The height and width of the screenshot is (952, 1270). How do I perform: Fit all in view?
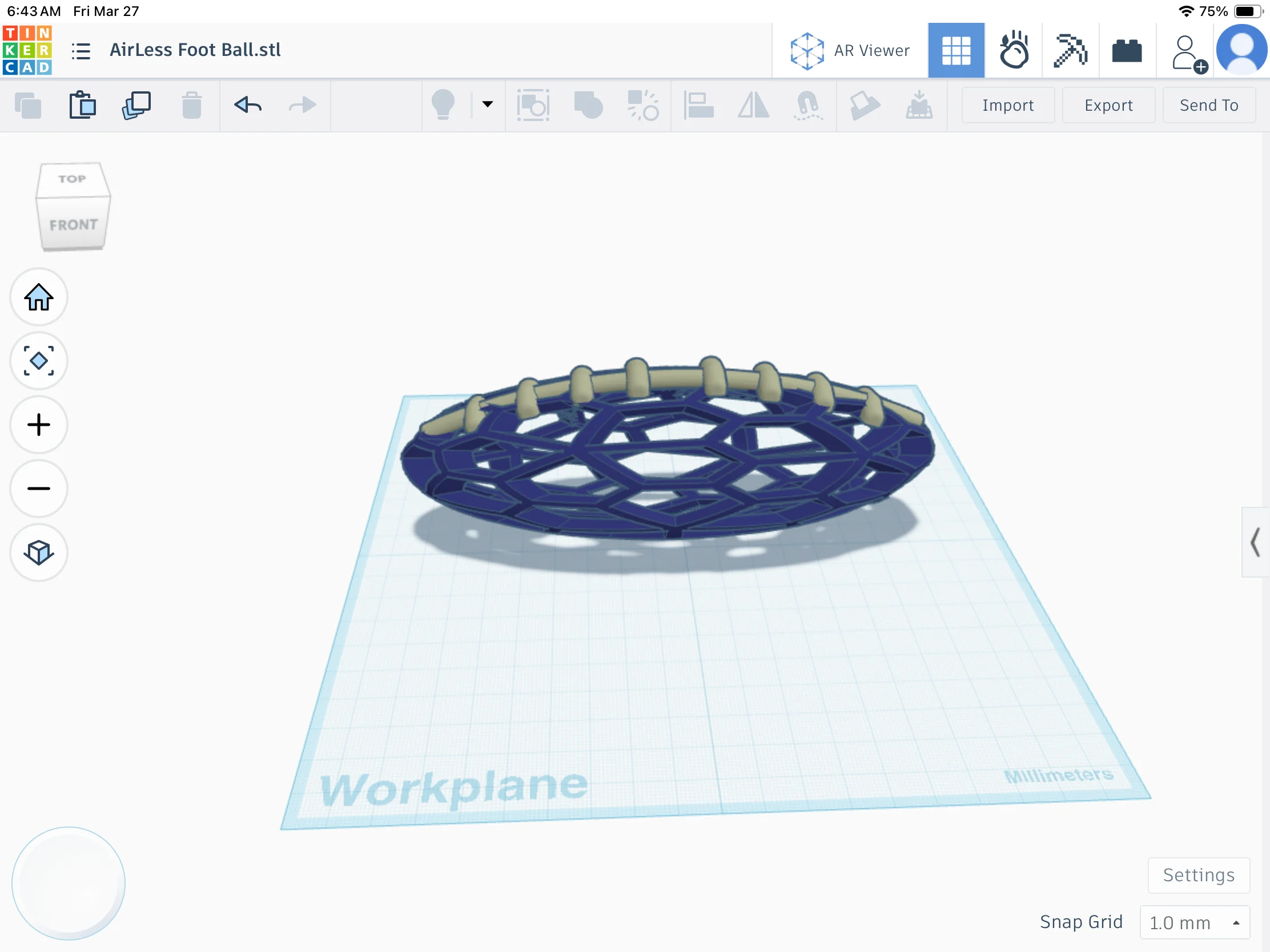click(x=39, y=361)
